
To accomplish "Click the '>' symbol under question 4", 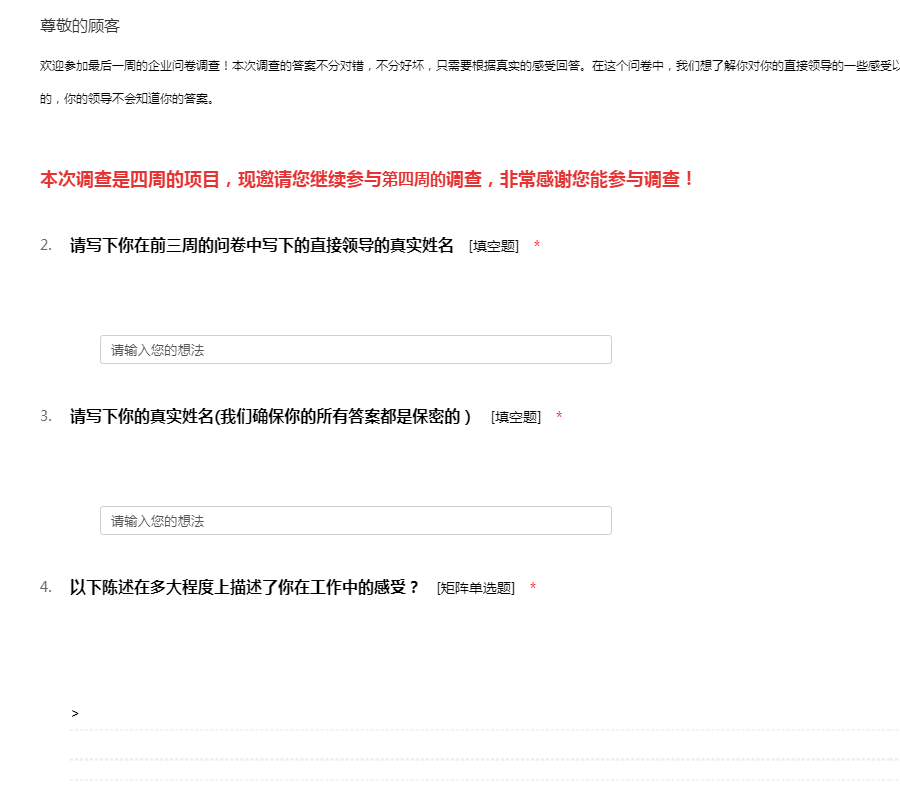I will click(75, 714).
